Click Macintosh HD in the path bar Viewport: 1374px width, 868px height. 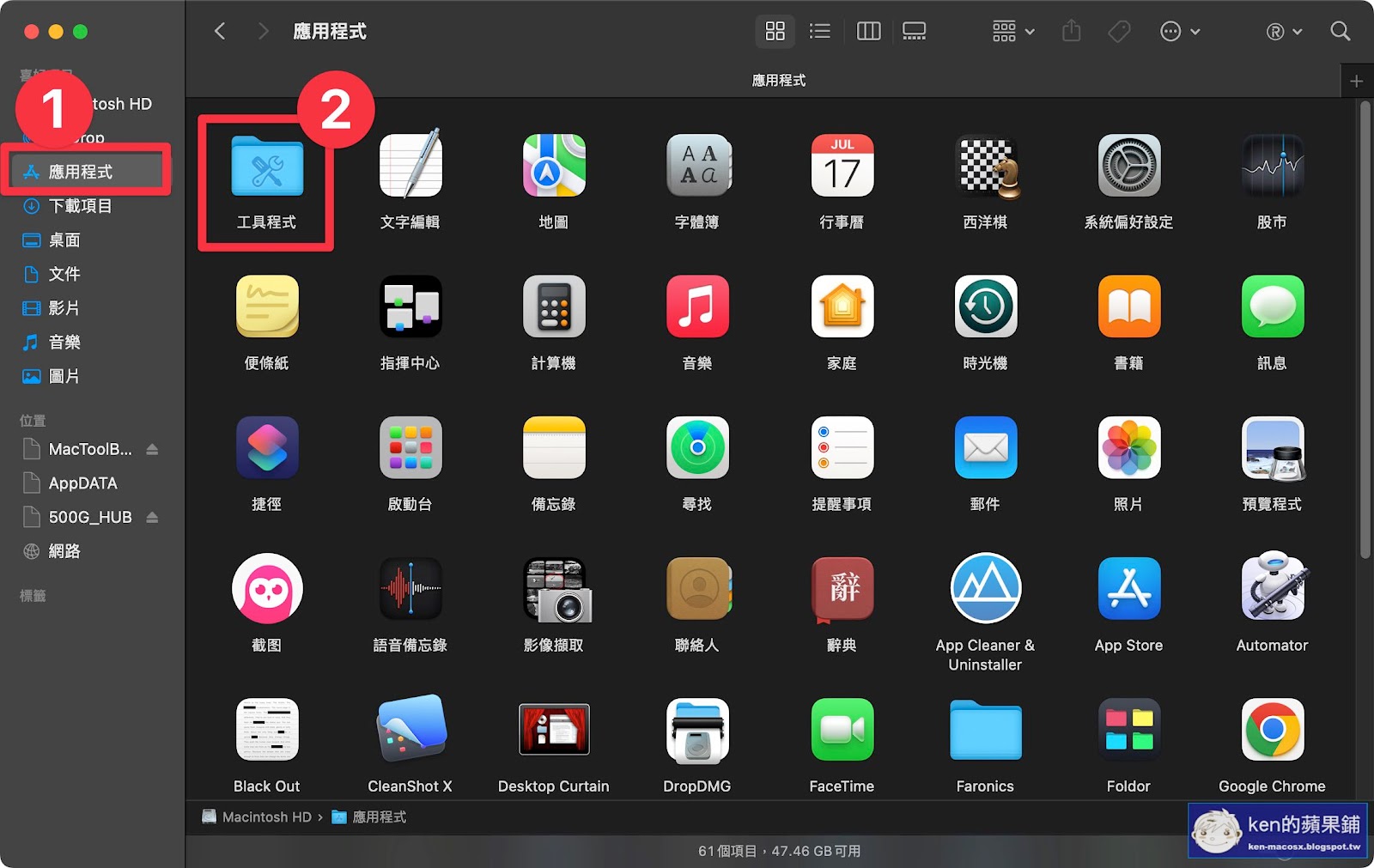[257, 816]
